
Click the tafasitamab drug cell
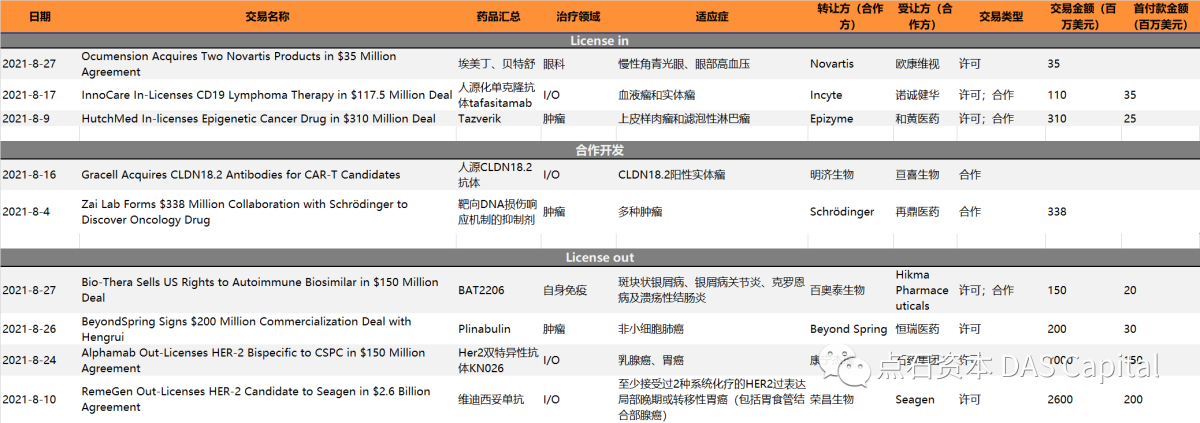[497, 95]
